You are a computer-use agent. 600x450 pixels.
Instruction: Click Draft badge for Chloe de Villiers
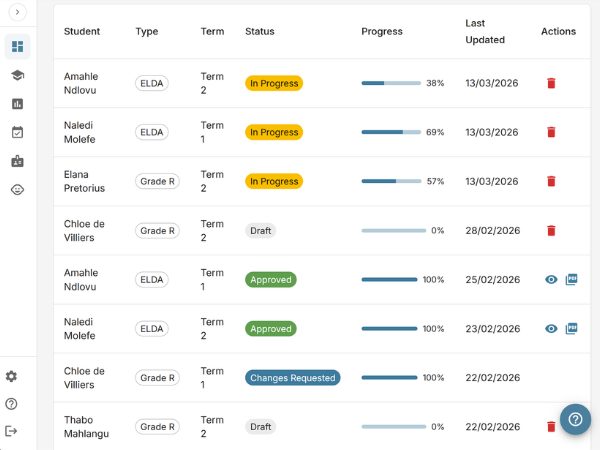[x=261, y=231]
